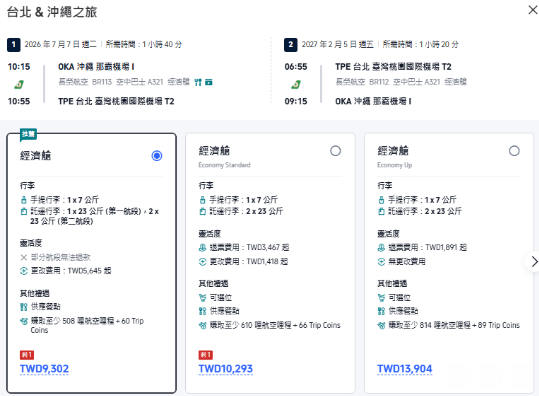Click the text 退票費用：TWD1,891 起
The height and width of the screenshot is (396, 539).
point(428,248)
